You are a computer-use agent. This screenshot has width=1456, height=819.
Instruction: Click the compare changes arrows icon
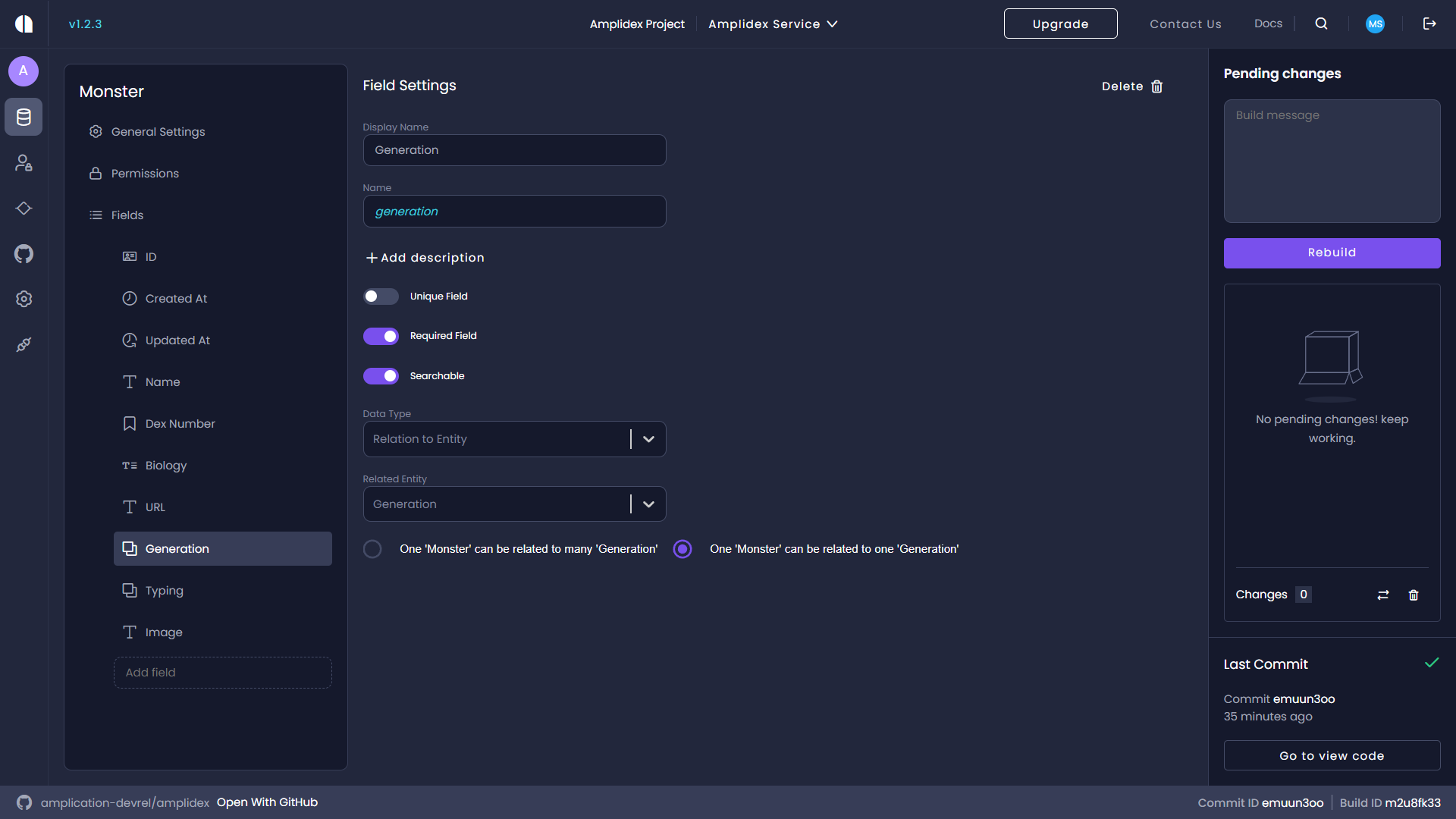pyautogui.click(x=1383, y=595)
